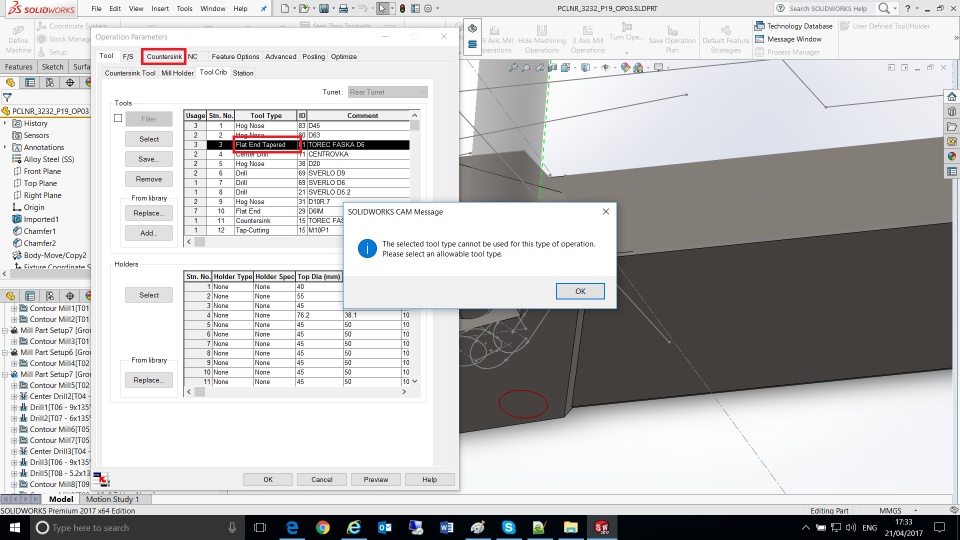Open DimXpert crosshair tab icon in upper panel
Screen dimensions: 960x540
click(70, 83)
